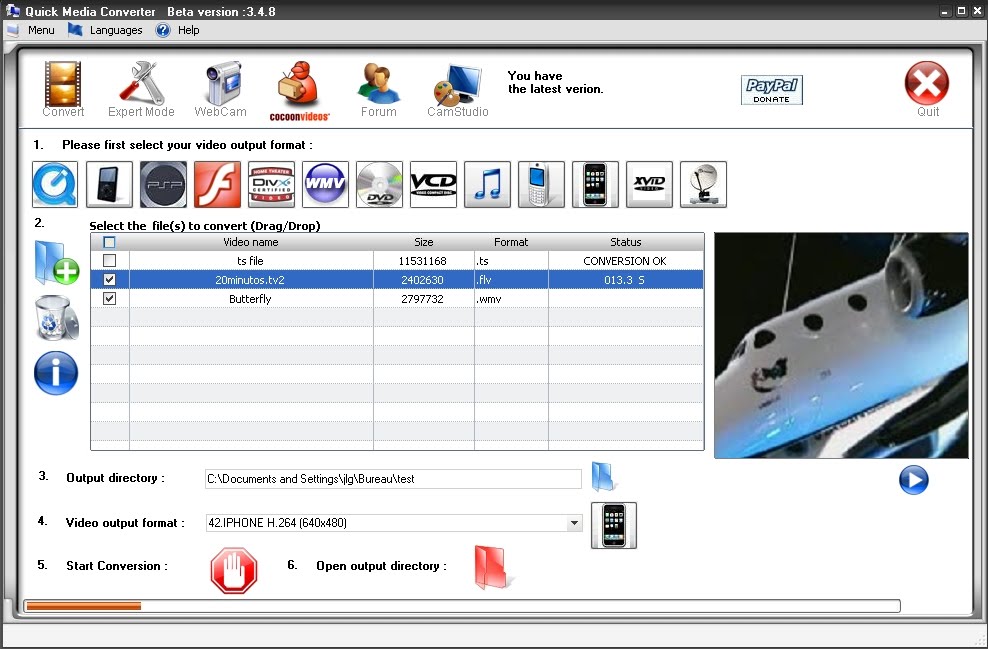Choose the PSP output format

(162, 184)
